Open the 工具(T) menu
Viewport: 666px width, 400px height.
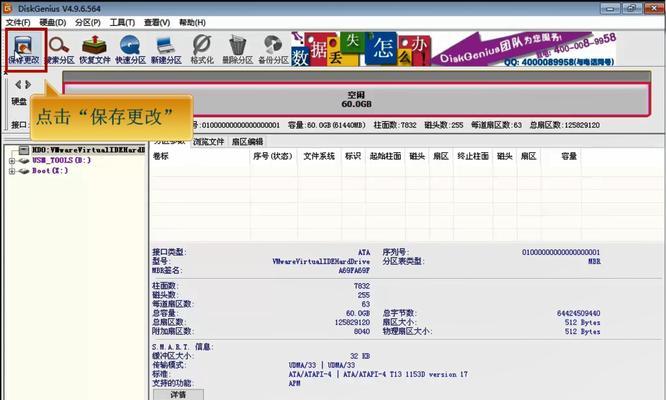point(122,23)
